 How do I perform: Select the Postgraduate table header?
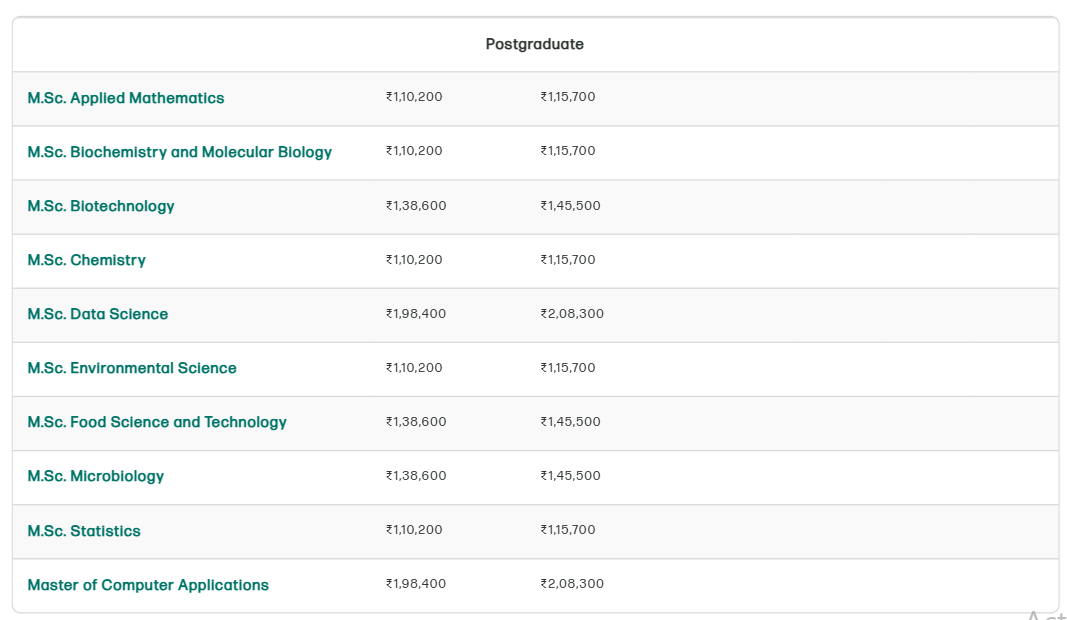[534, 44]
